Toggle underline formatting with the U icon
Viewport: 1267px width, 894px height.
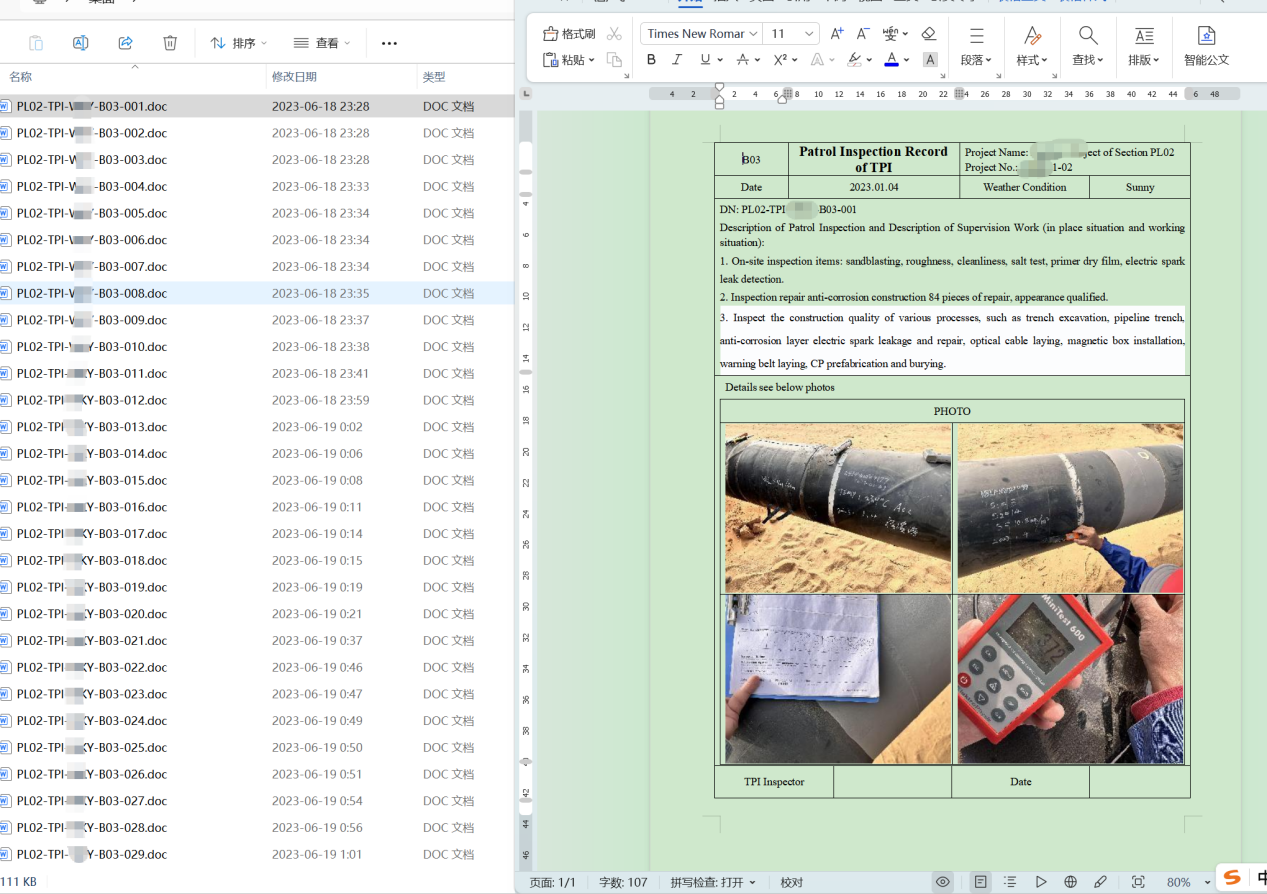click(705, 60)
